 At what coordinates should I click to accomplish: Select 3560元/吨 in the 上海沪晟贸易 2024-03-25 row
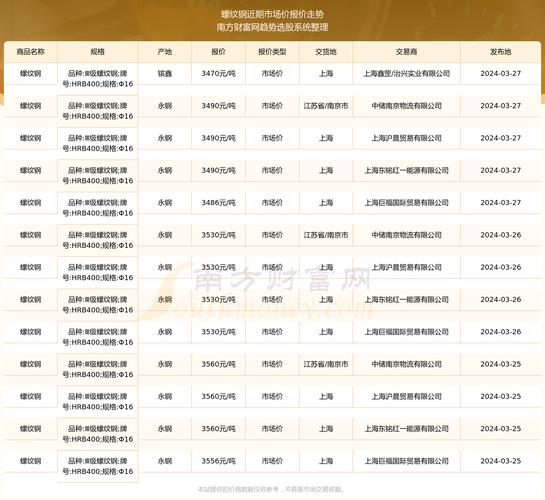(x=218, y=396)
